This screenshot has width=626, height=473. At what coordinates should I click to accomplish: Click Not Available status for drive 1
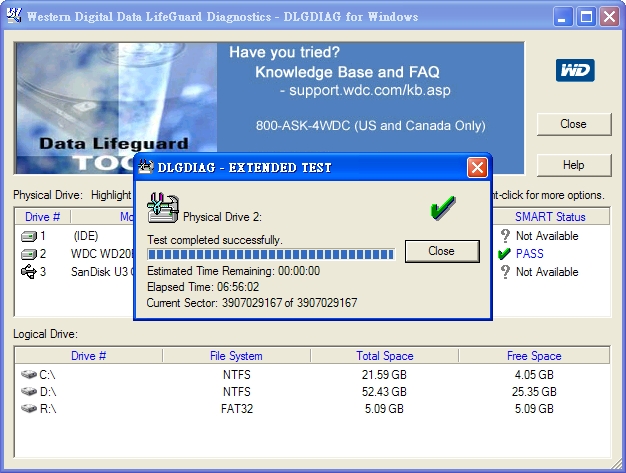coord(547,236)
